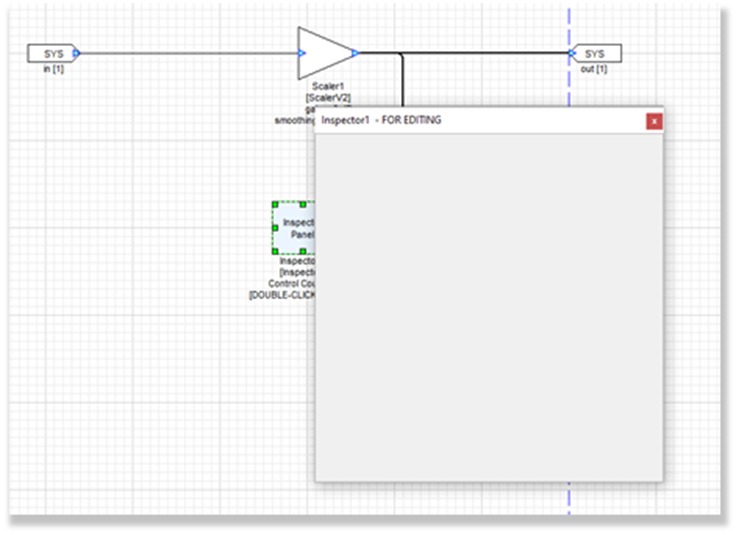
Task: Select the SYS input block
Action: (50, 53)
